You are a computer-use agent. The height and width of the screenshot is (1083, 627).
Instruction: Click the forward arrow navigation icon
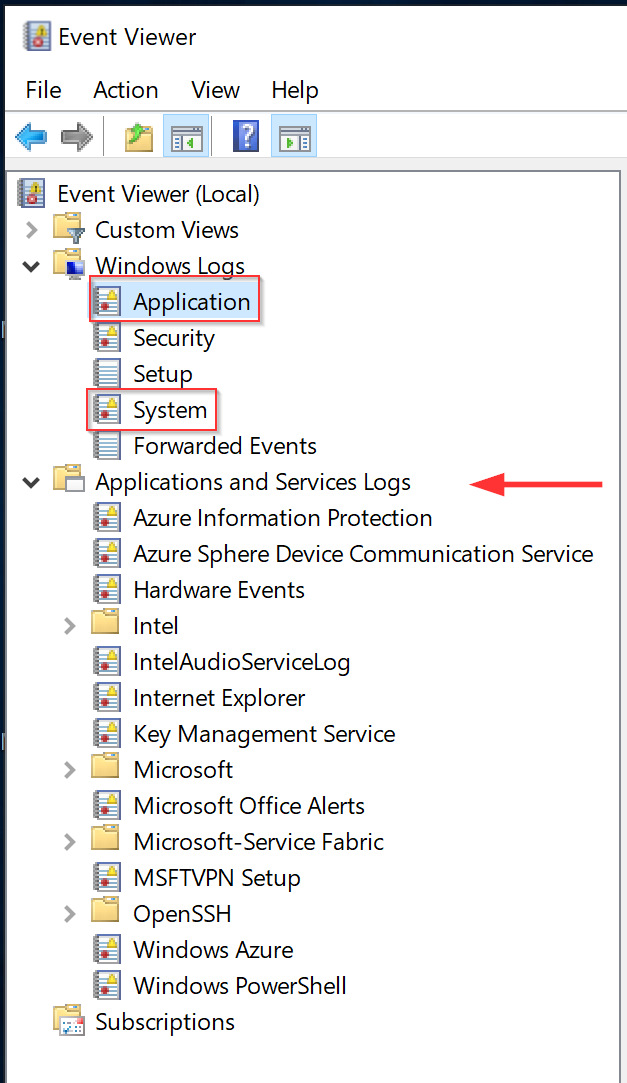[75, 136]
